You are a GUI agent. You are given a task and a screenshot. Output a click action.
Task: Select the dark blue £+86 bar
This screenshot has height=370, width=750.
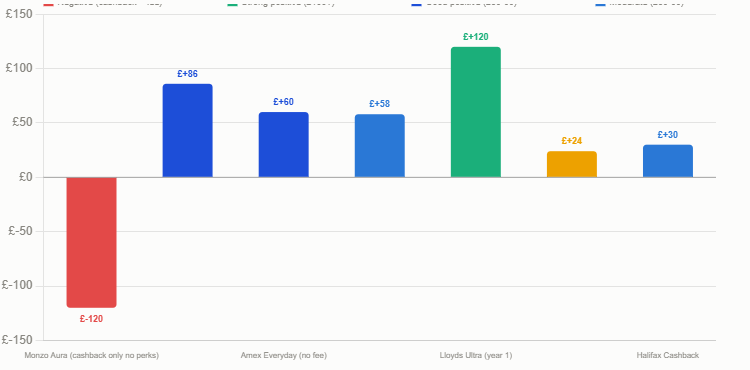188,131
